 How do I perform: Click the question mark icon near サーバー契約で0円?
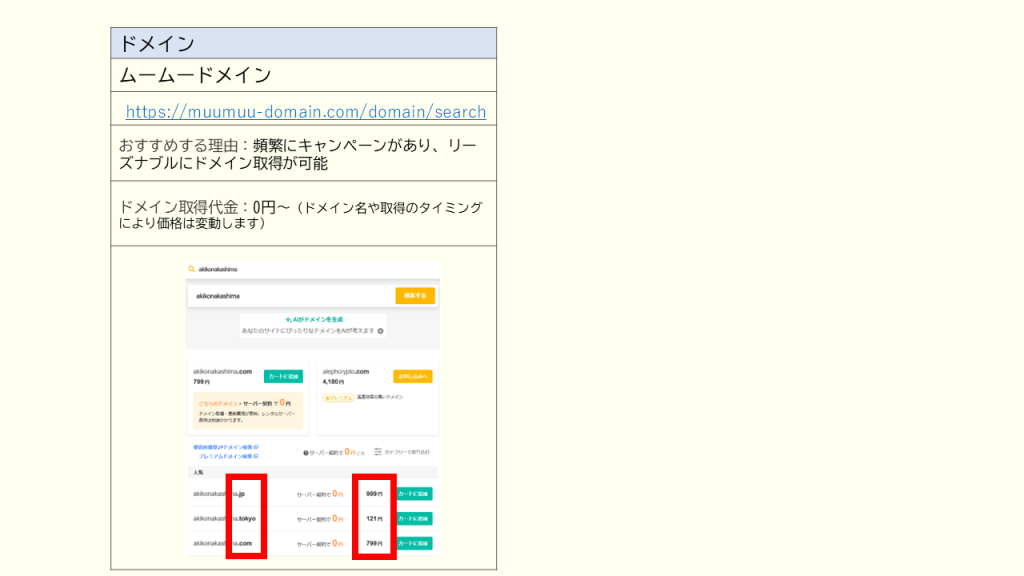(305, 452)
